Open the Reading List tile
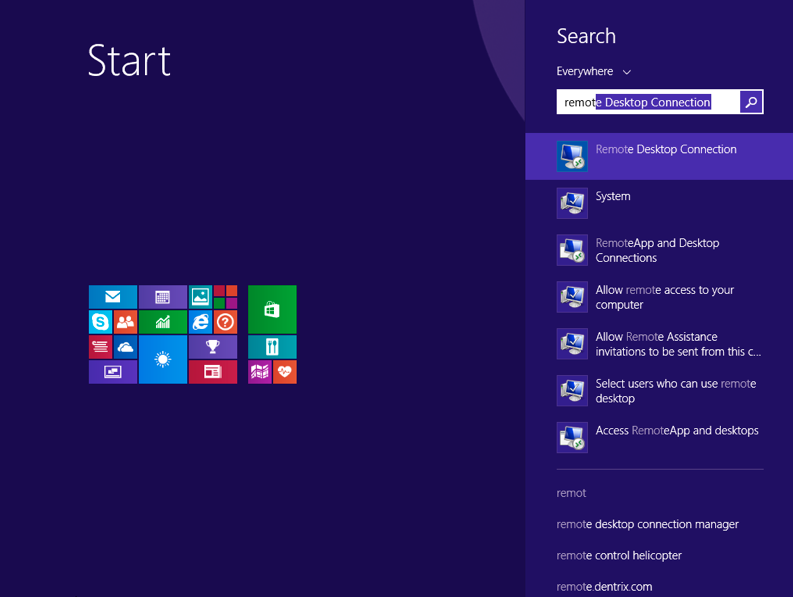Viewport: 793px width, 597px height. (x=100, y=347)
